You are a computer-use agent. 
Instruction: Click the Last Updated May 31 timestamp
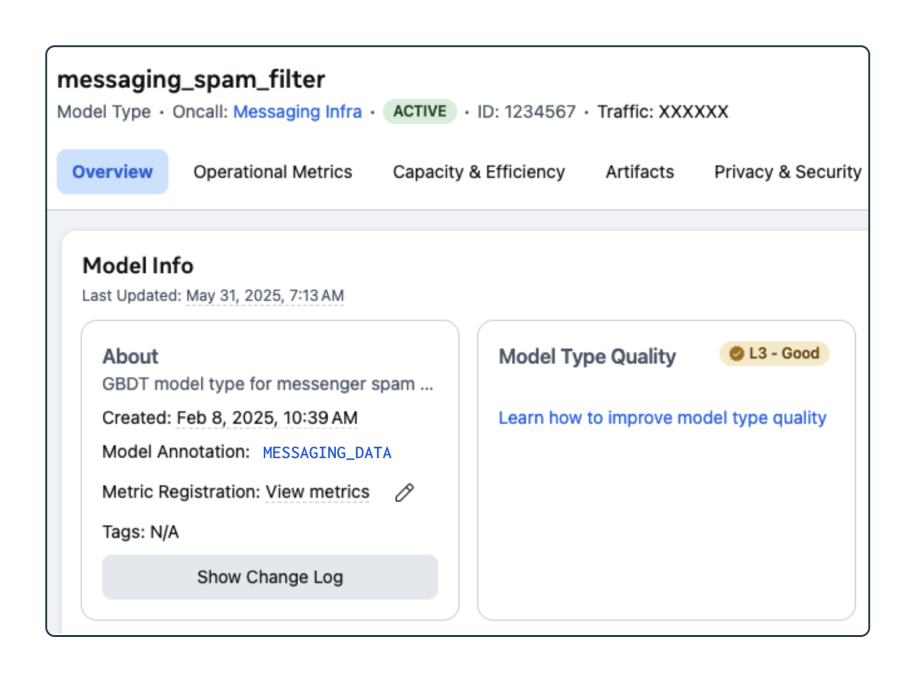[x=265, y=296]
